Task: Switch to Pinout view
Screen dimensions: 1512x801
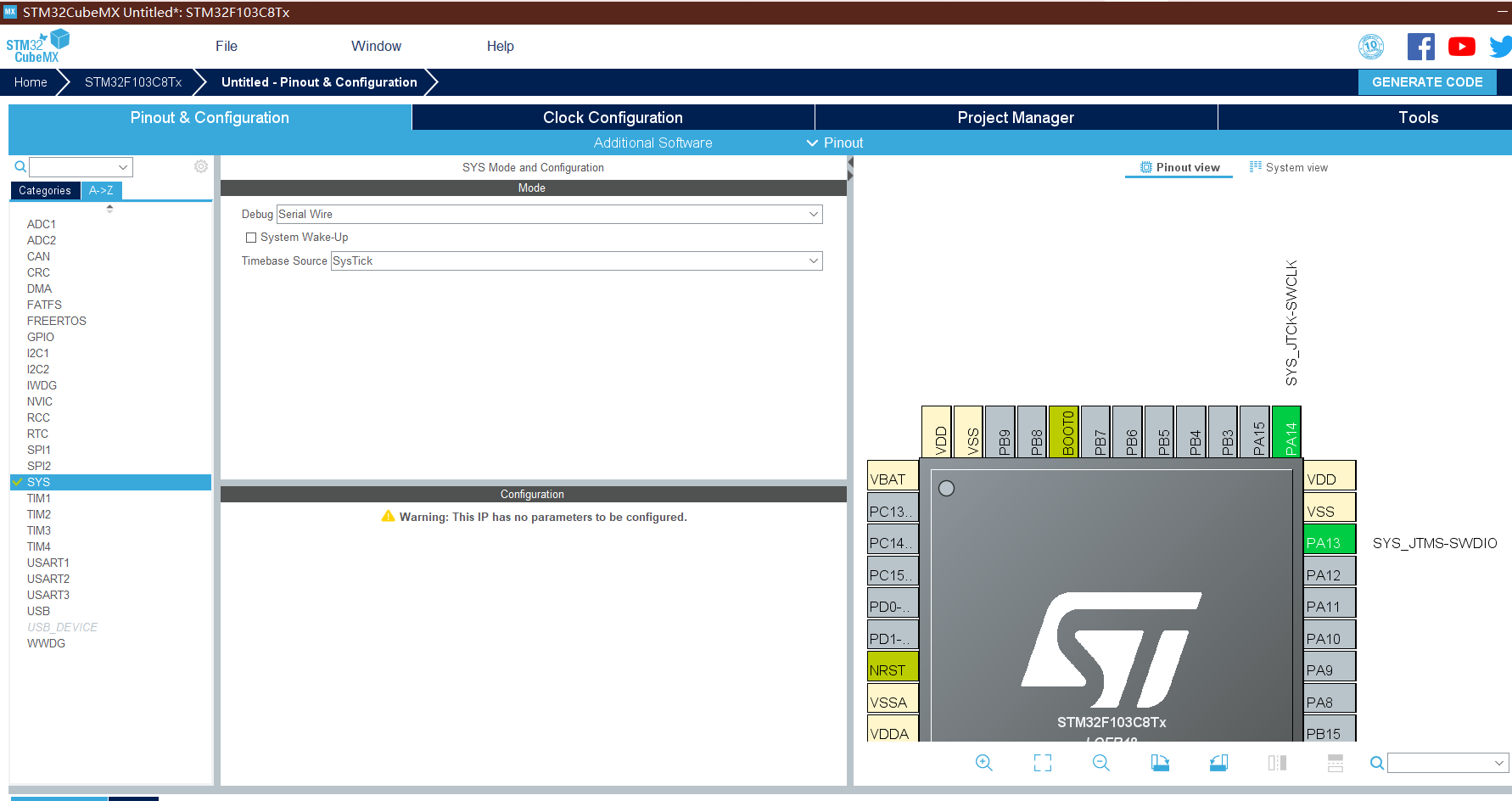Action: pyautogui.click(x=1179, y=167)
